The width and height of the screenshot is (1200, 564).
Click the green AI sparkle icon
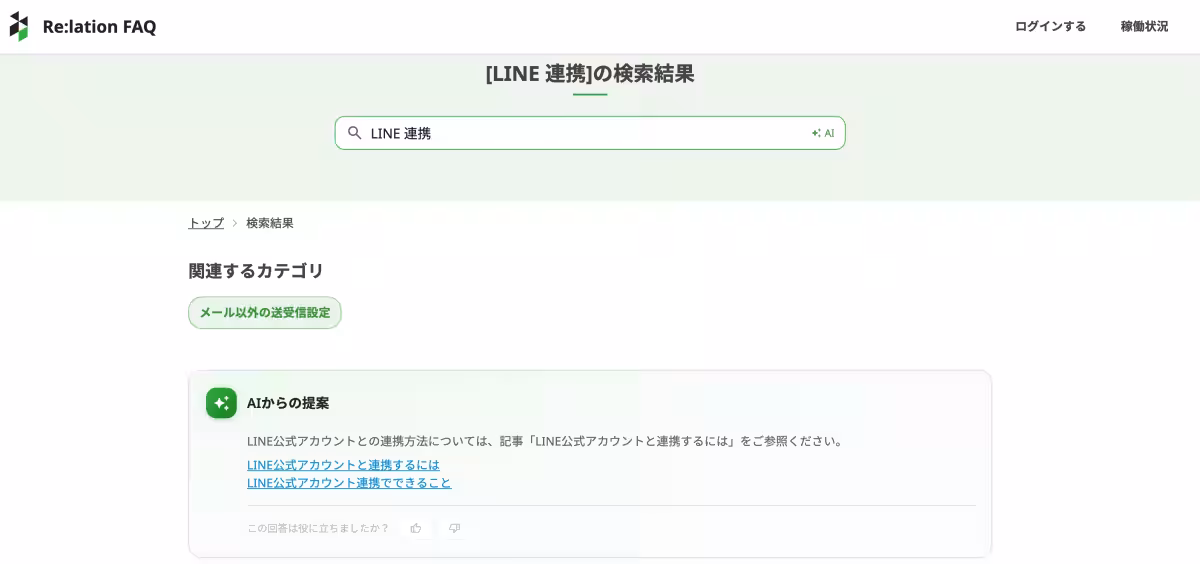(222, 403)
